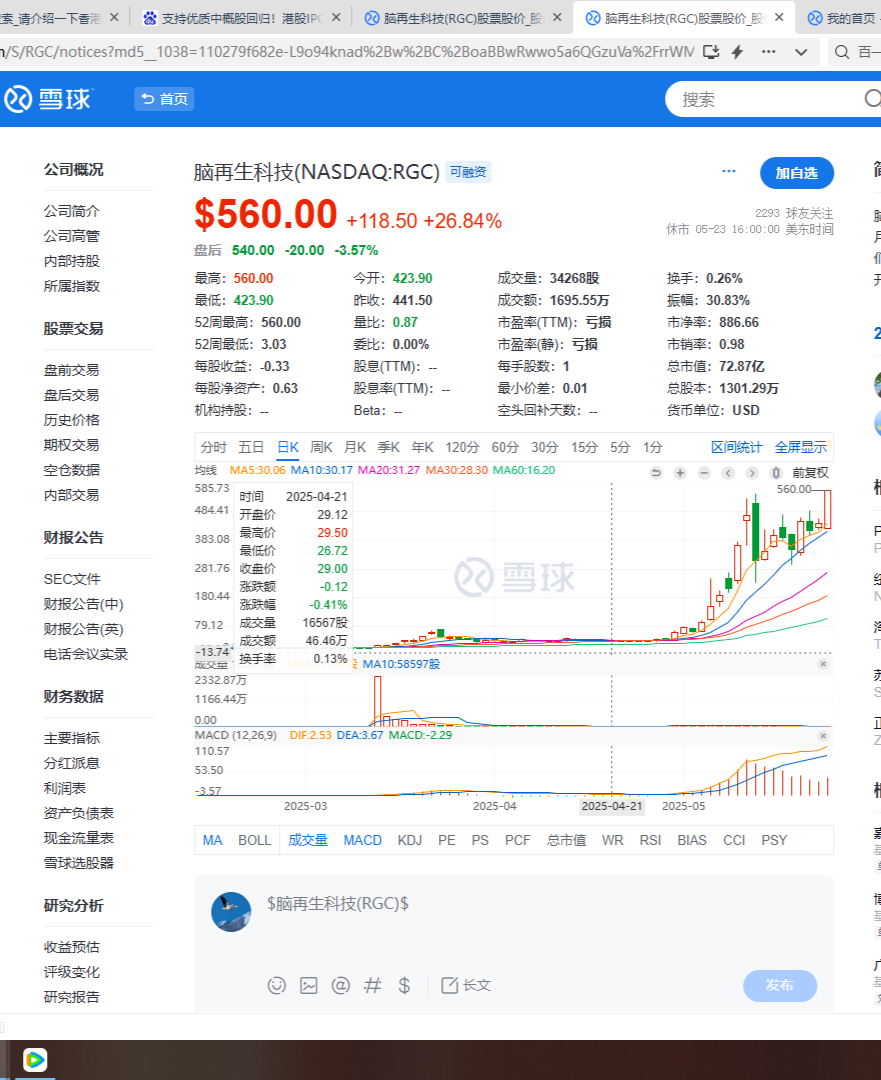Toggle the MA indicator
The width and height of the screenshot is (881, 1080).
(212, 840)
